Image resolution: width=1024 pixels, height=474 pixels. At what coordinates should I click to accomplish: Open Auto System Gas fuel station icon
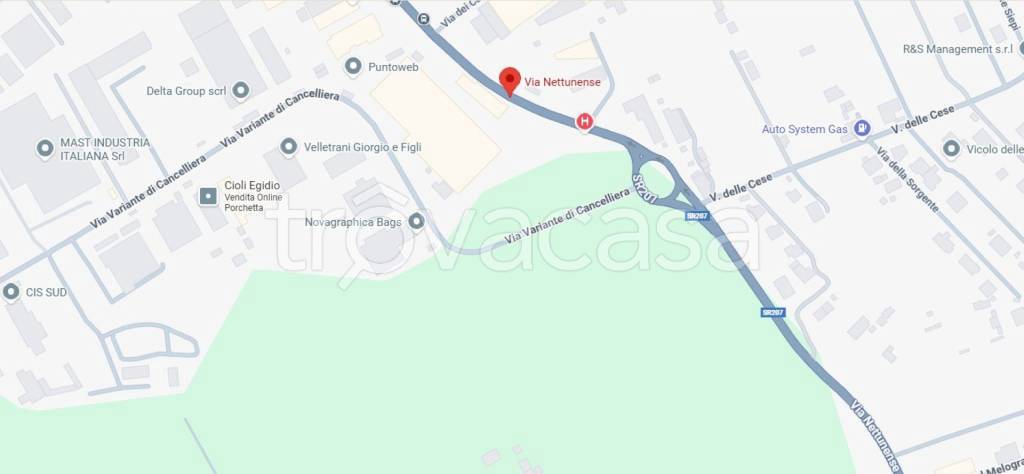coord(863,129)
